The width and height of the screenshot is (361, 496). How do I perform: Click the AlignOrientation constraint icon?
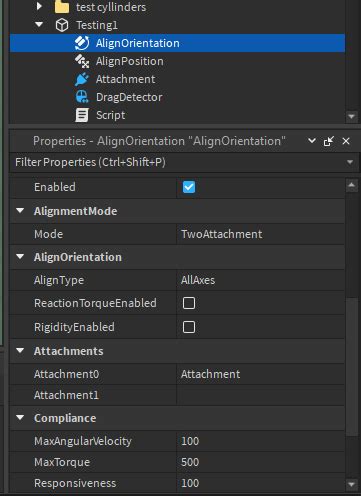pyautogui.click(x=82, y=43)
